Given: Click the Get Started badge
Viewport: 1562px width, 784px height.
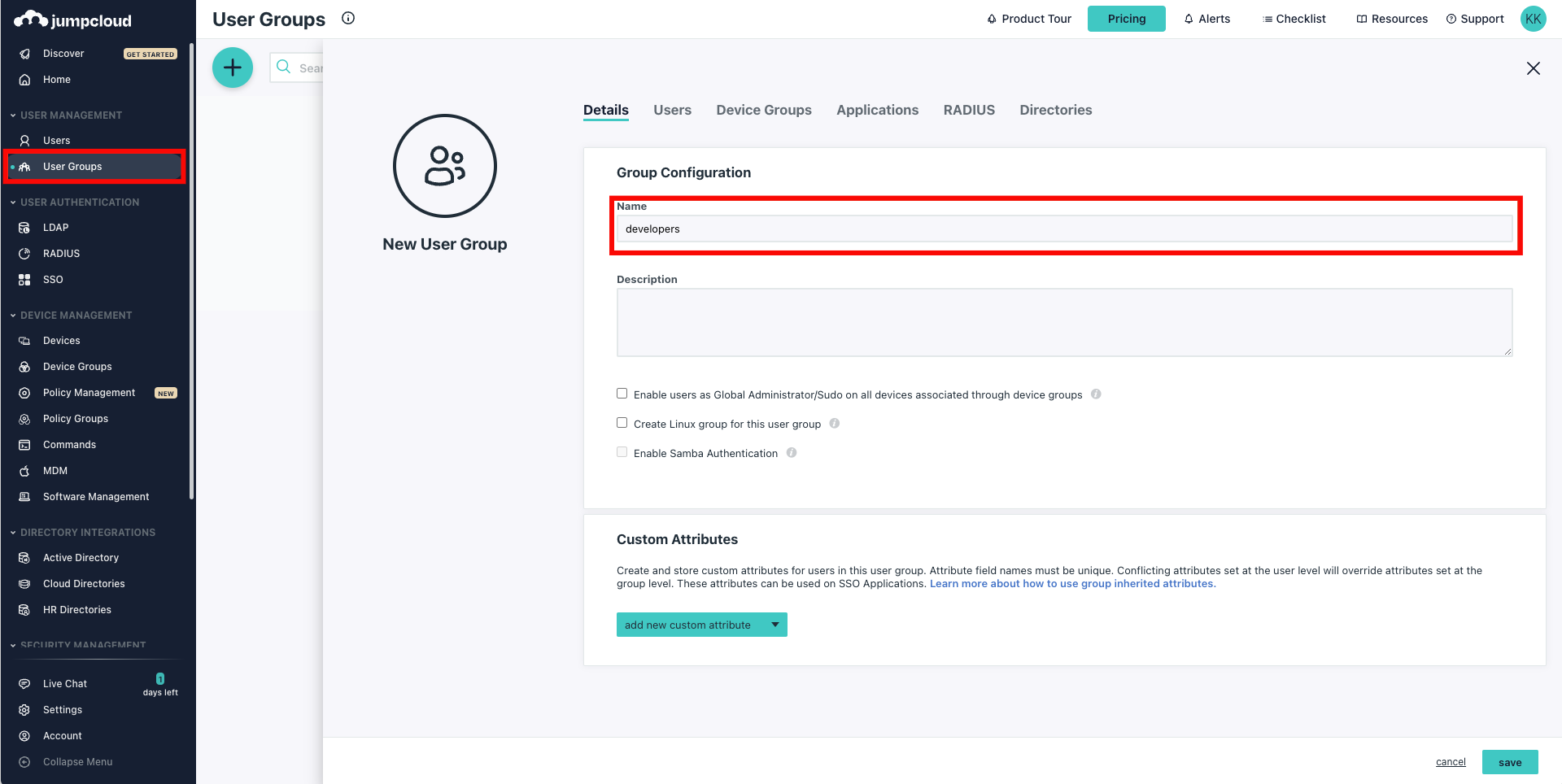Looking at the screenshot, I should (151, 54).
